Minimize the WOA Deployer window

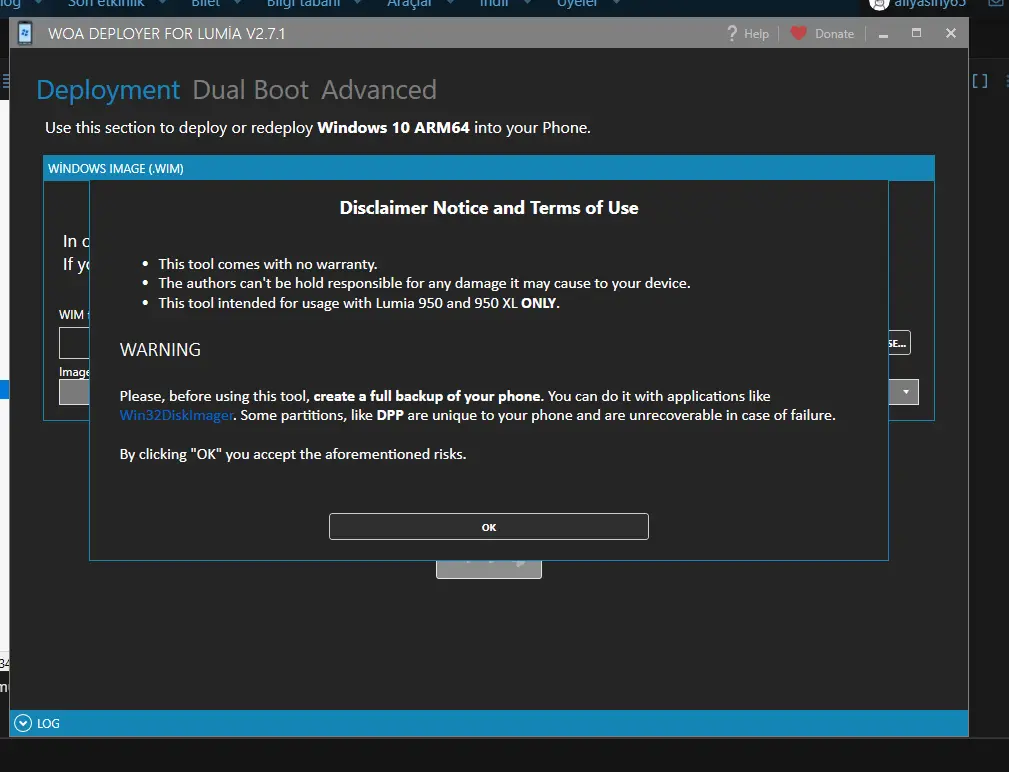click(884, 33)
